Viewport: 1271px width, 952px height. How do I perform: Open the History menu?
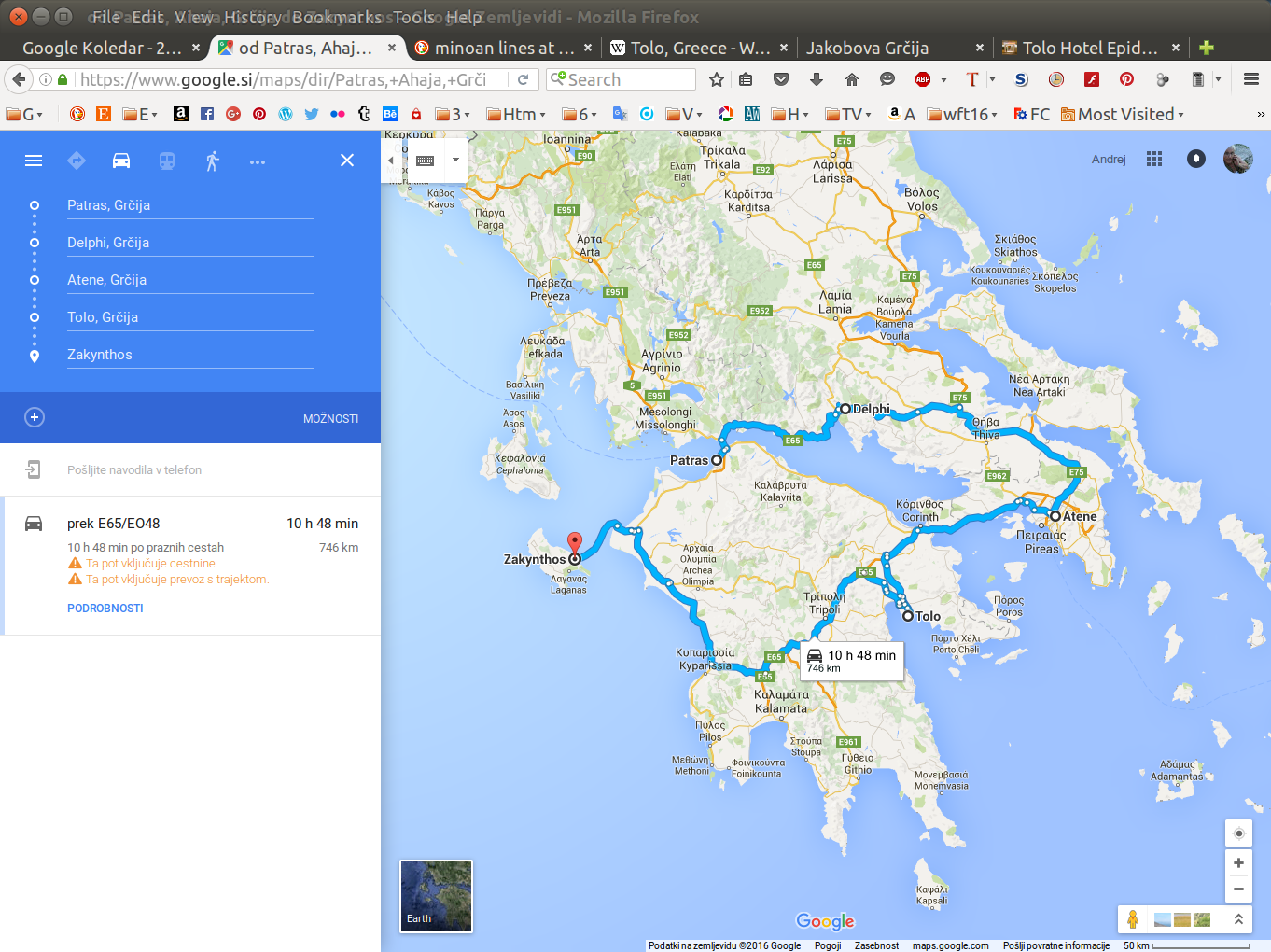[x=252, y=17]
